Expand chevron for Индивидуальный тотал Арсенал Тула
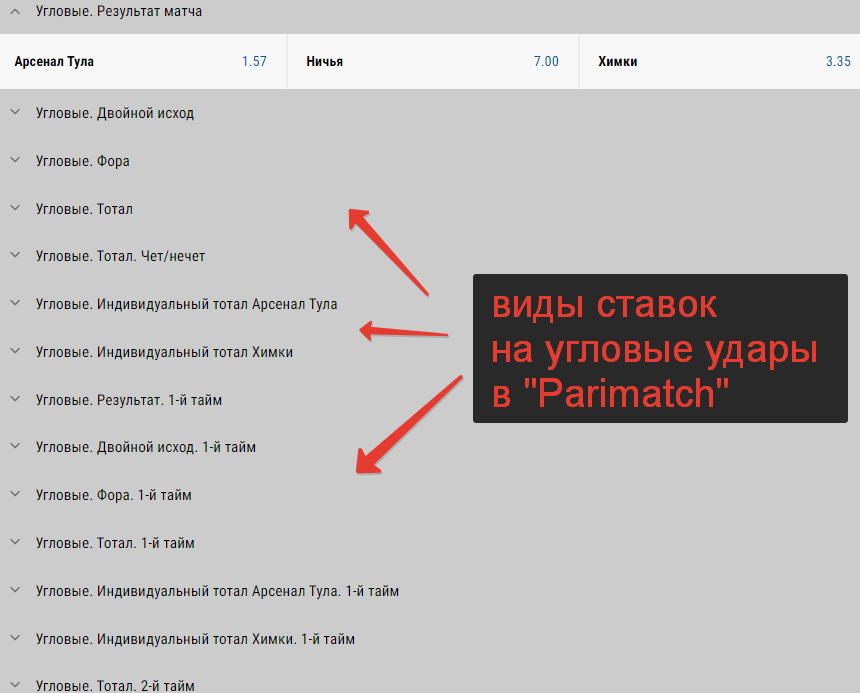The image size is (860, 693). coord(15,303)
